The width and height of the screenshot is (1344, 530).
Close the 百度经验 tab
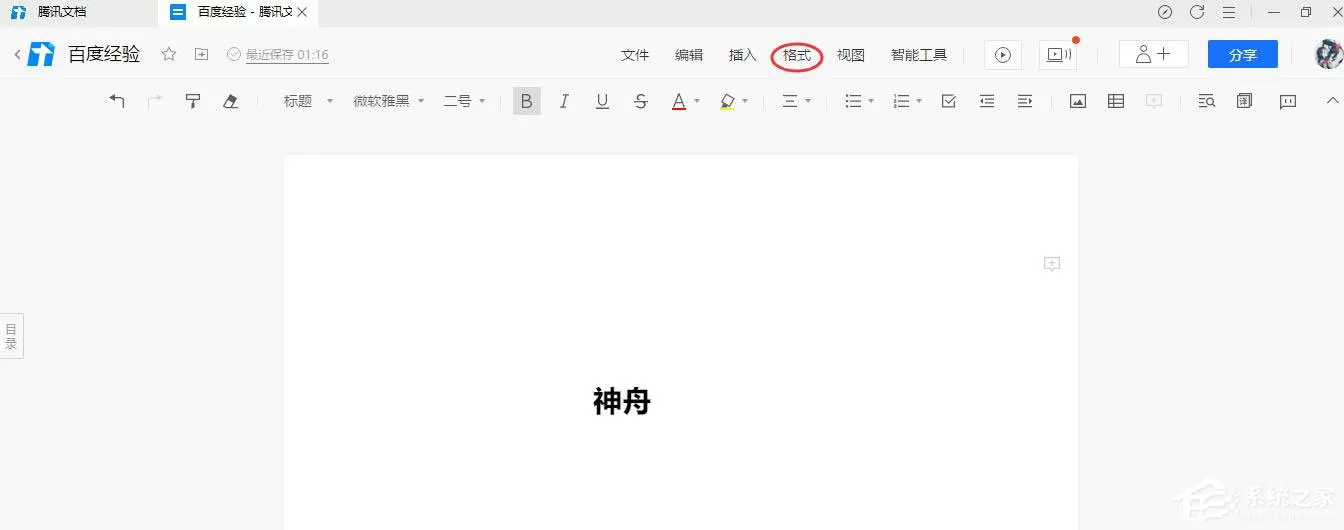pos(302,12)
